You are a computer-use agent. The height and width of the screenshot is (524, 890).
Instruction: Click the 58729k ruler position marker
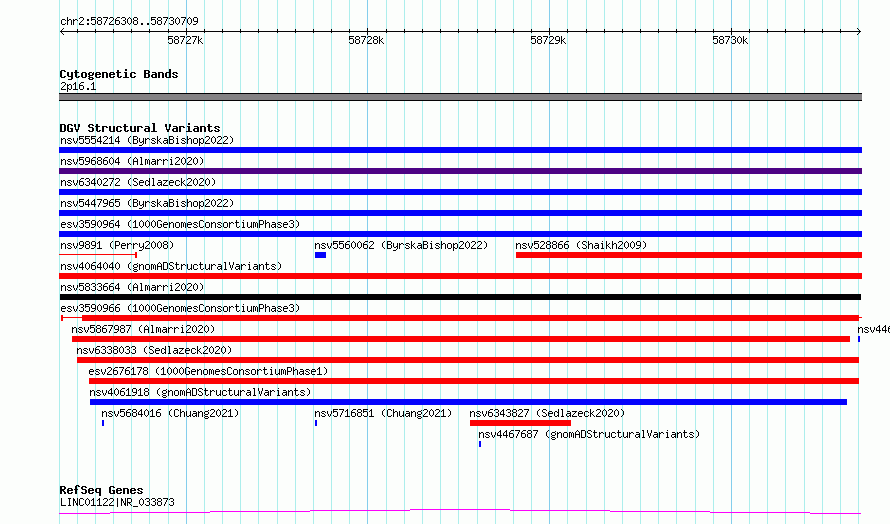coord(548,40)
